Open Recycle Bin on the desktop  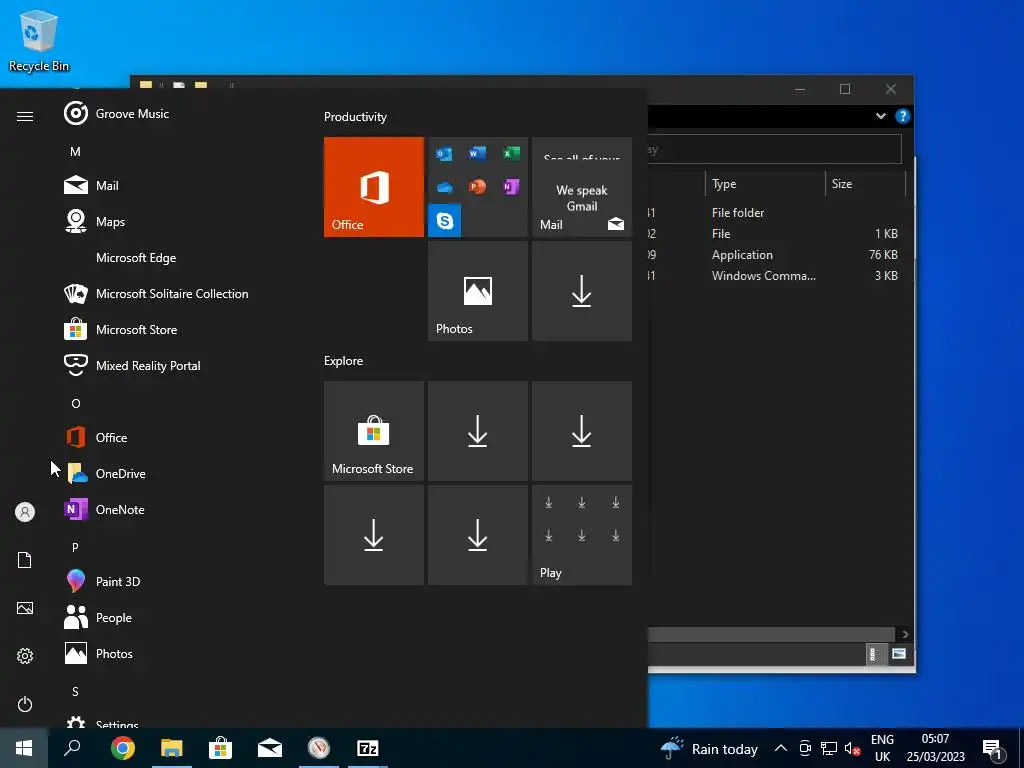pyautogui.click(x=39, y=40)
